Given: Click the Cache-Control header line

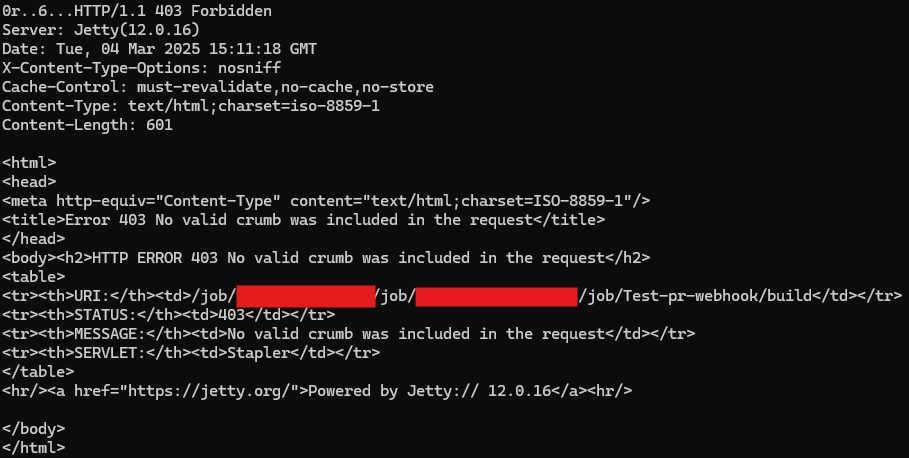Looking at the screenshot, I should coord(218,87).
